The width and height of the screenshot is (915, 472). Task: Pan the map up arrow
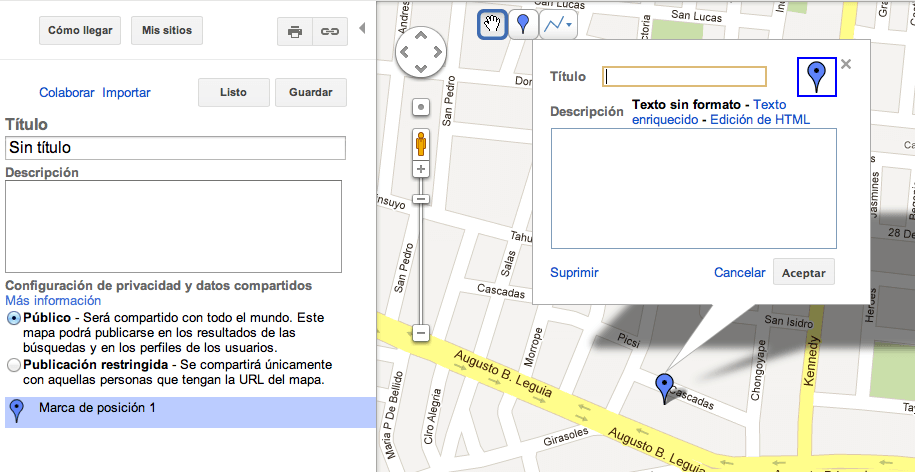tap(421, 37)
